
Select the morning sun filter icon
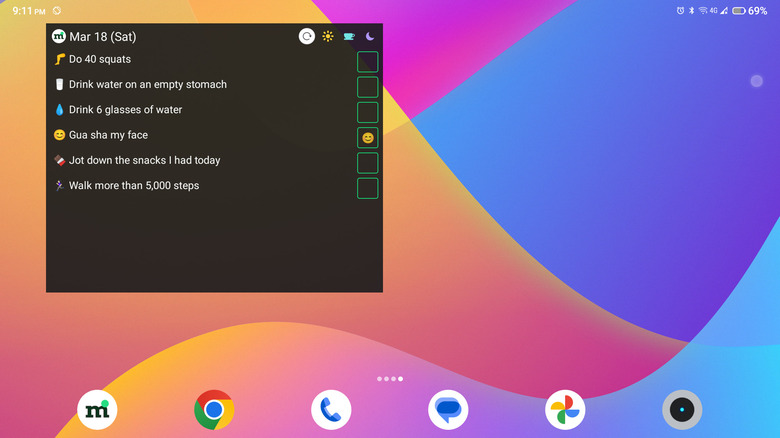click(x=328, y=36)
